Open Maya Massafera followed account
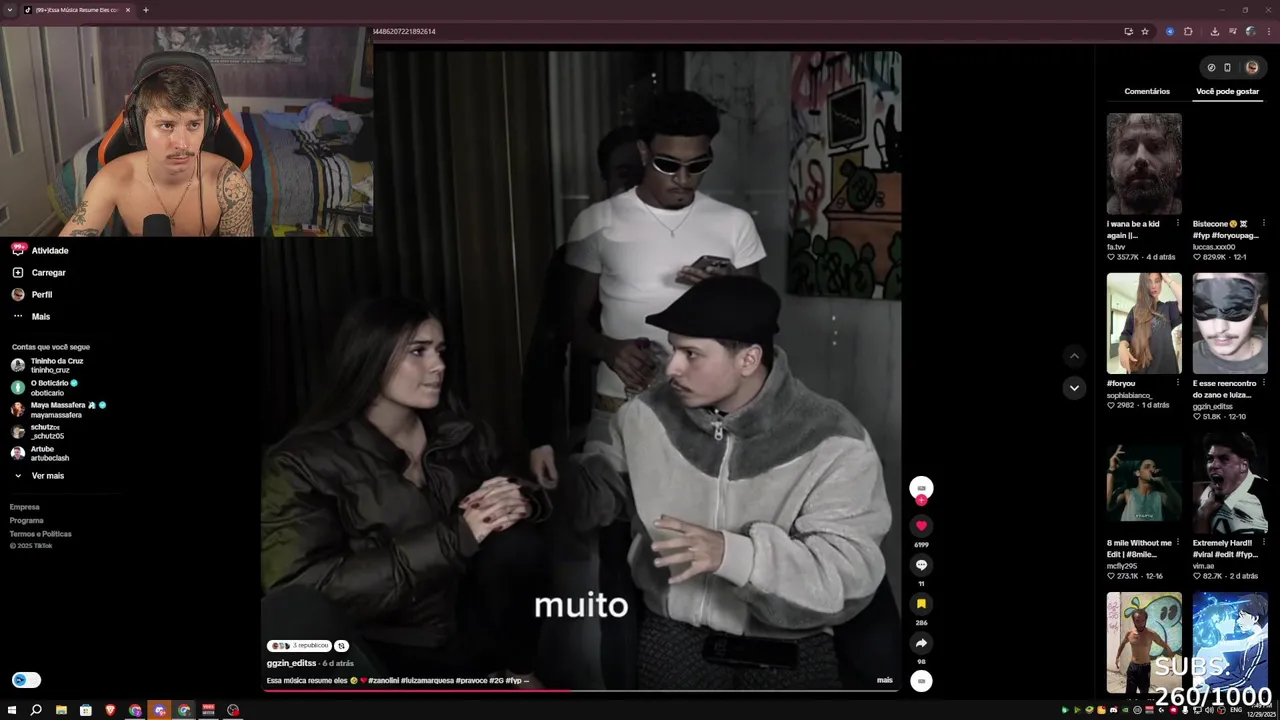This screenshot has width=1280, height=720. click(62, 409)
